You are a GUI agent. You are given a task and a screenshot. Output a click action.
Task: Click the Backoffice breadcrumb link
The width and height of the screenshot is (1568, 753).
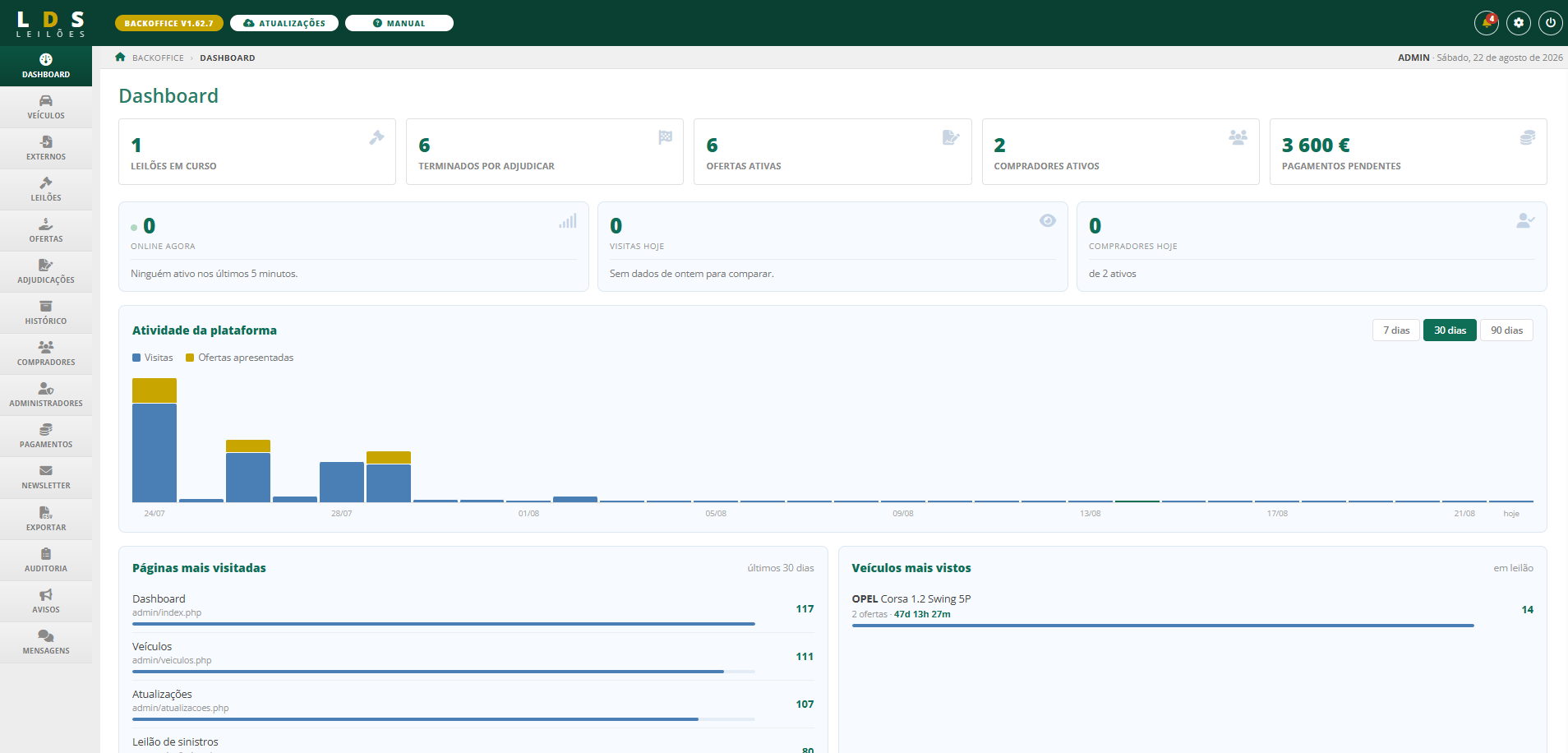(x=158, y=58)
